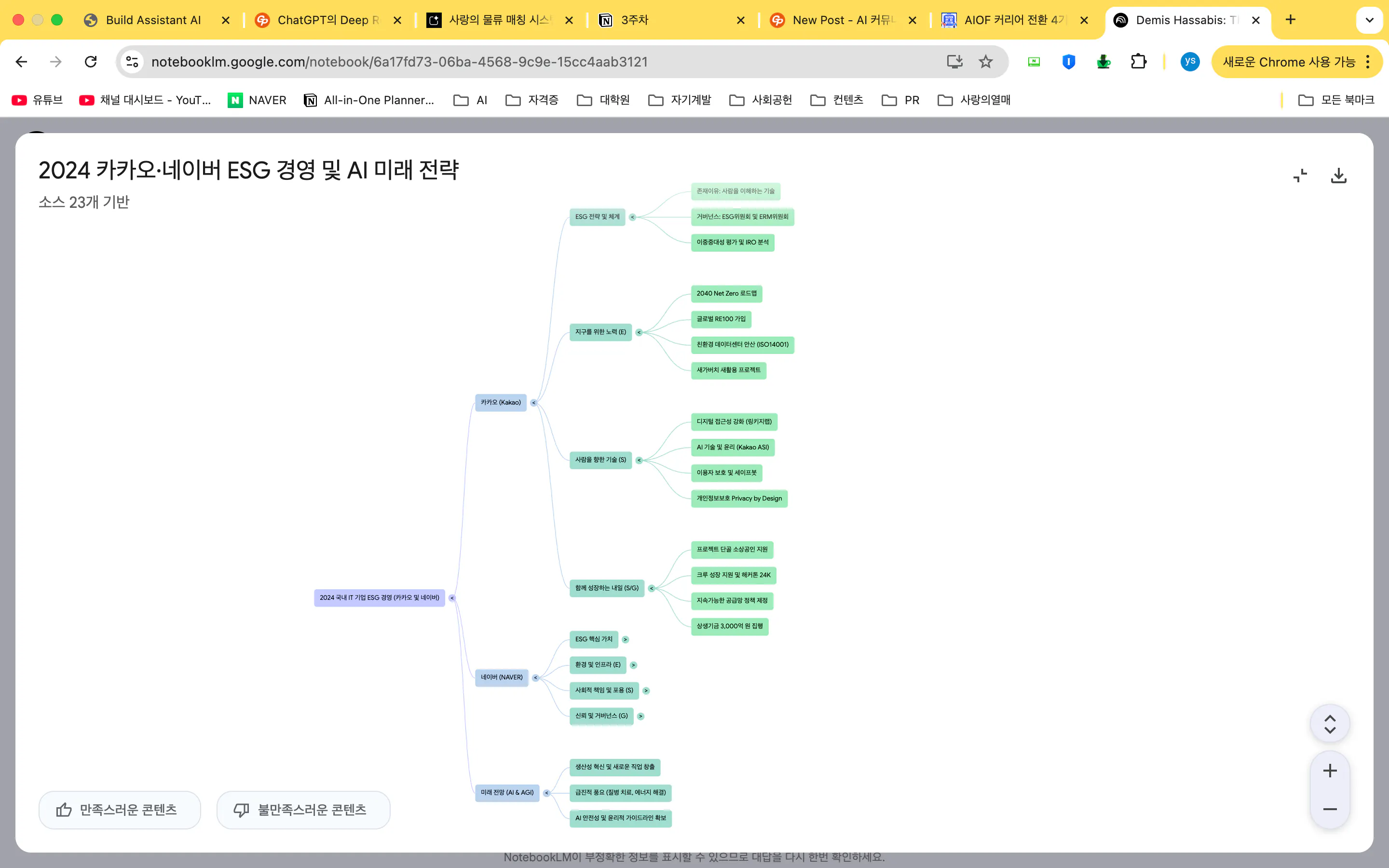Collapse the ESG 전략 및 체계 node arrow
The width and height of the screenshot is (1389, 868).
[632, 217]
